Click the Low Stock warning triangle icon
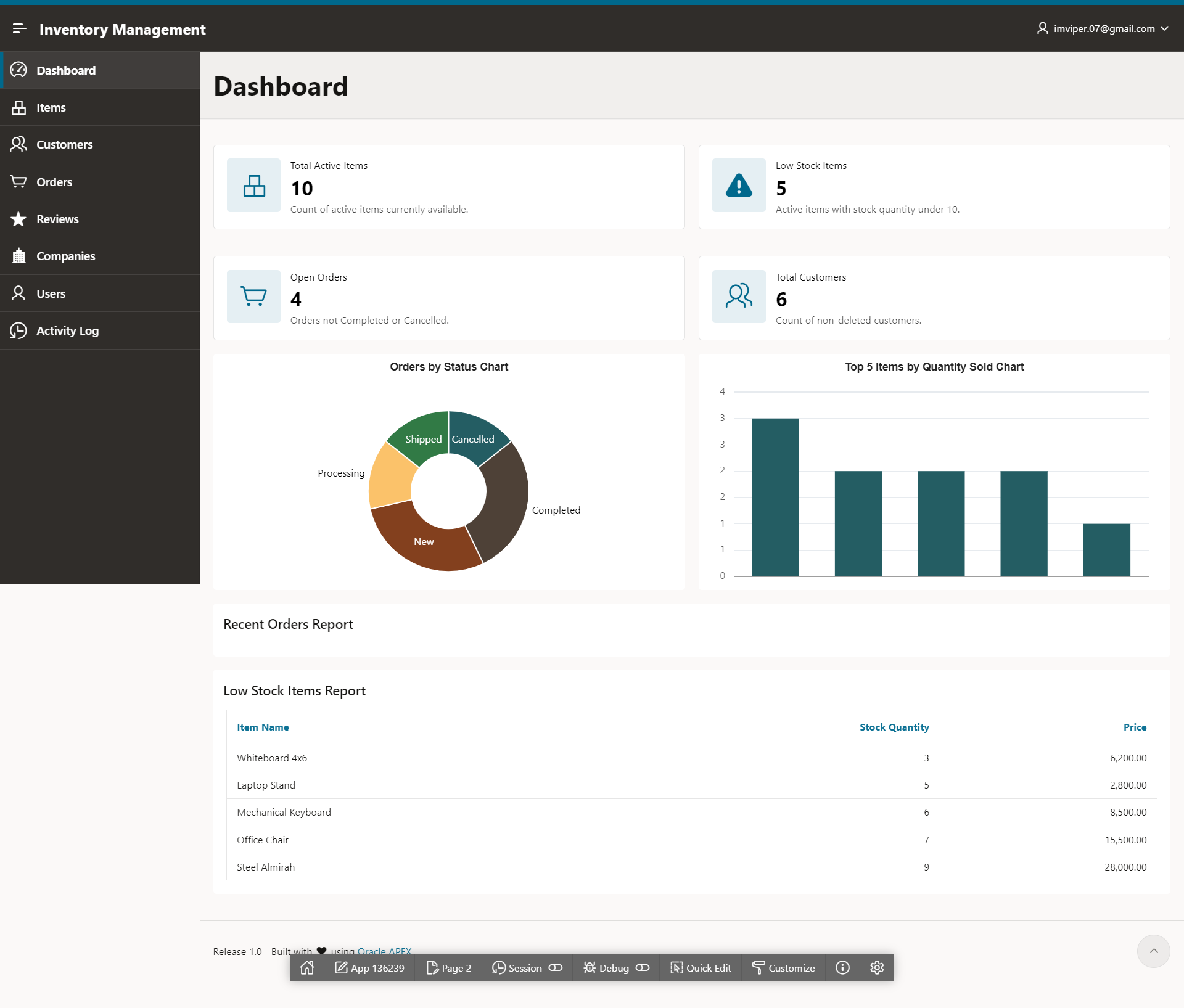 (x=739, y=186)
